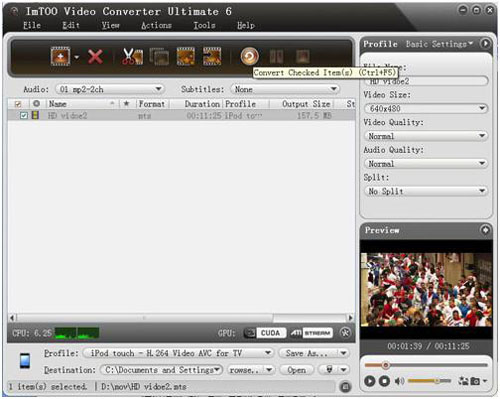Toggle the check-all header checkbox
The height and width of the screenshot is (399, 500).
(x=18, y=104)
